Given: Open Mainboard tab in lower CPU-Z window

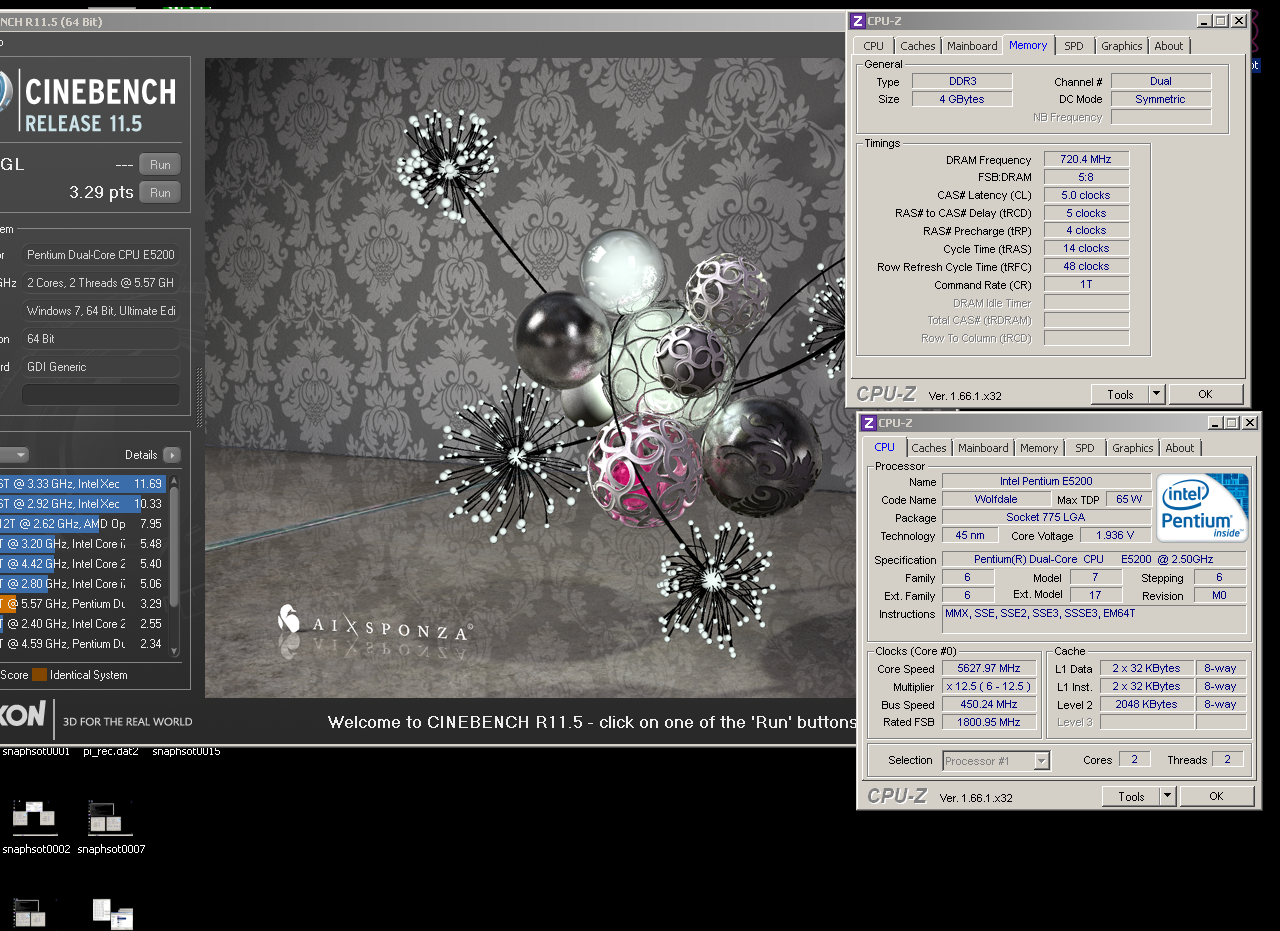Looking at the screenshot, I should (983, 448).
